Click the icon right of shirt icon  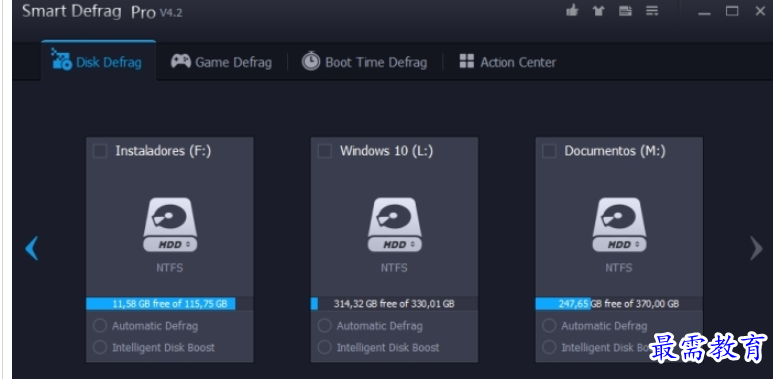pyautogui.click(x=625, y=11)
